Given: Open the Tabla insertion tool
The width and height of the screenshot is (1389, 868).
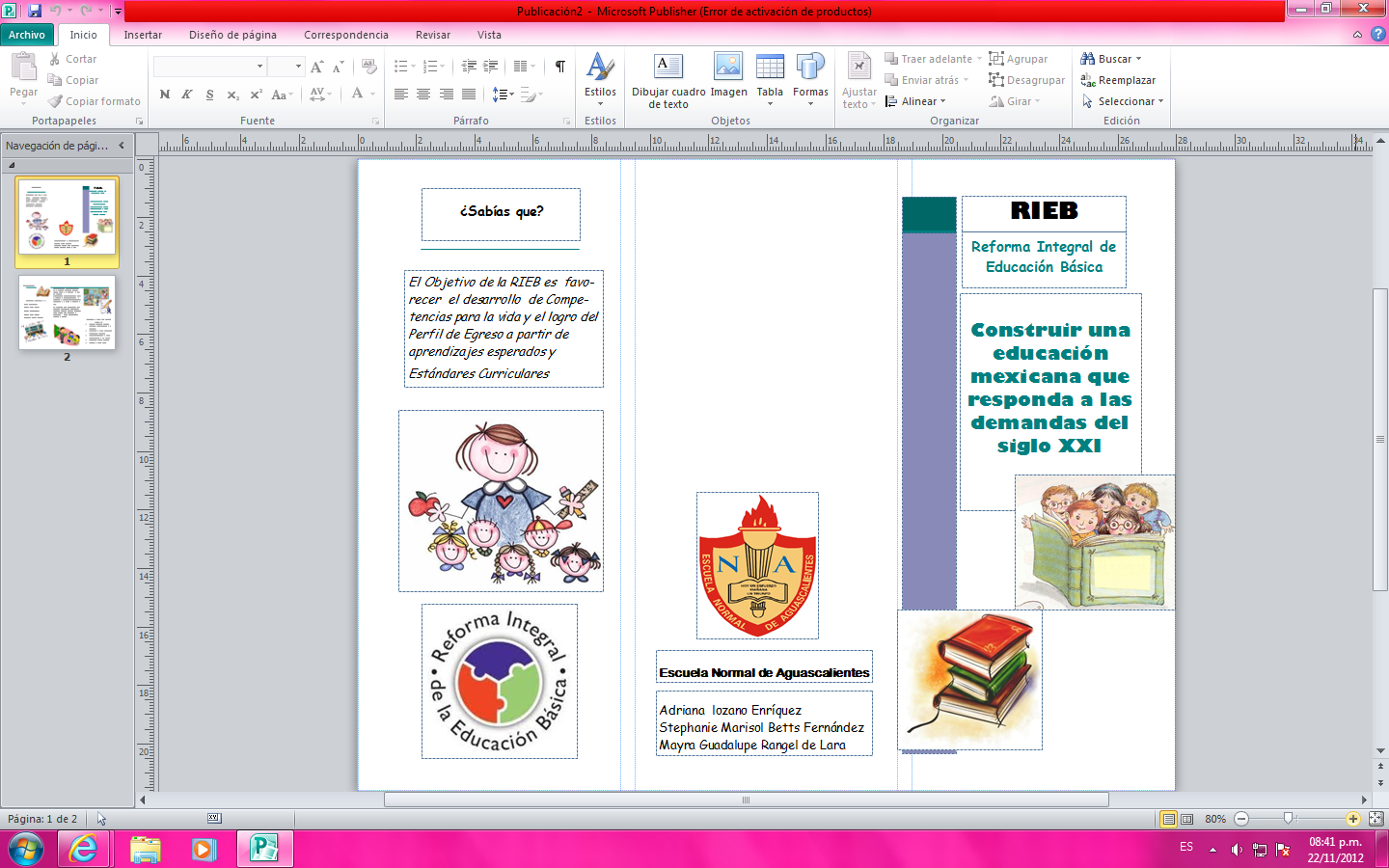Looking at the screenshot, I should (x=769, y=75).
